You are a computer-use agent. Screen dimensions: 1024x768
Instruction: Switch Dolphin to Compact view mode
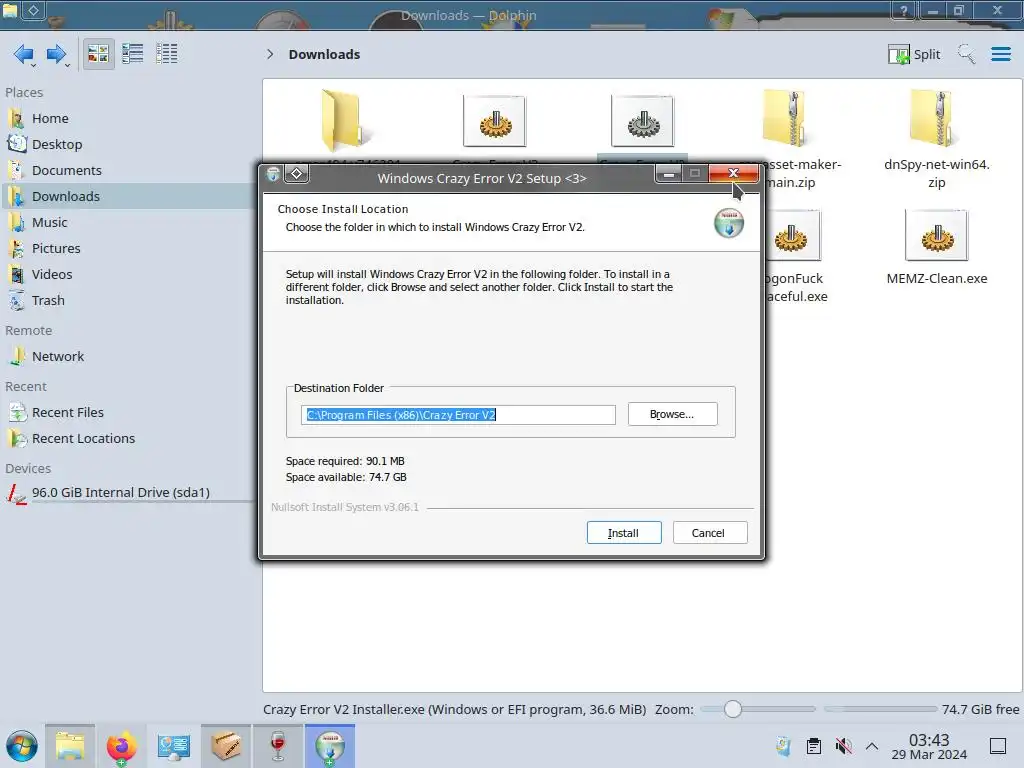coord(133,54)
